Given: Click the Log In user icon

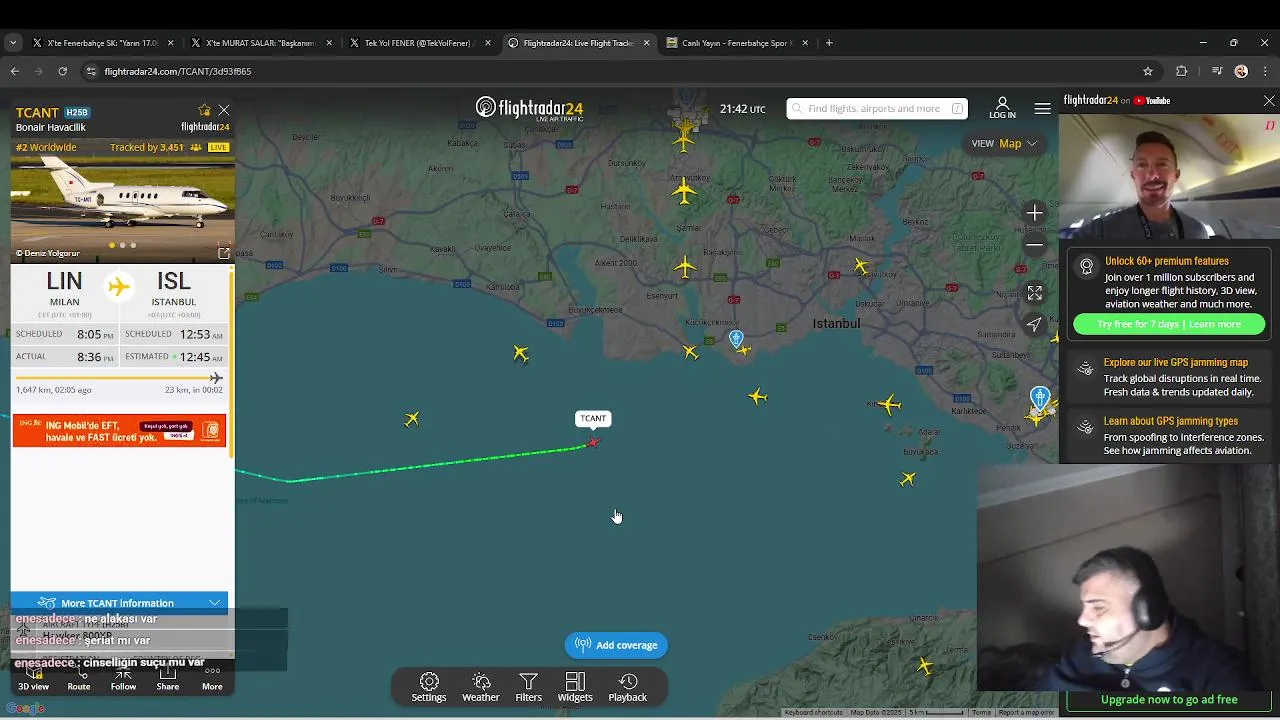Looking at the screenshot, I should pos(1002,108).
